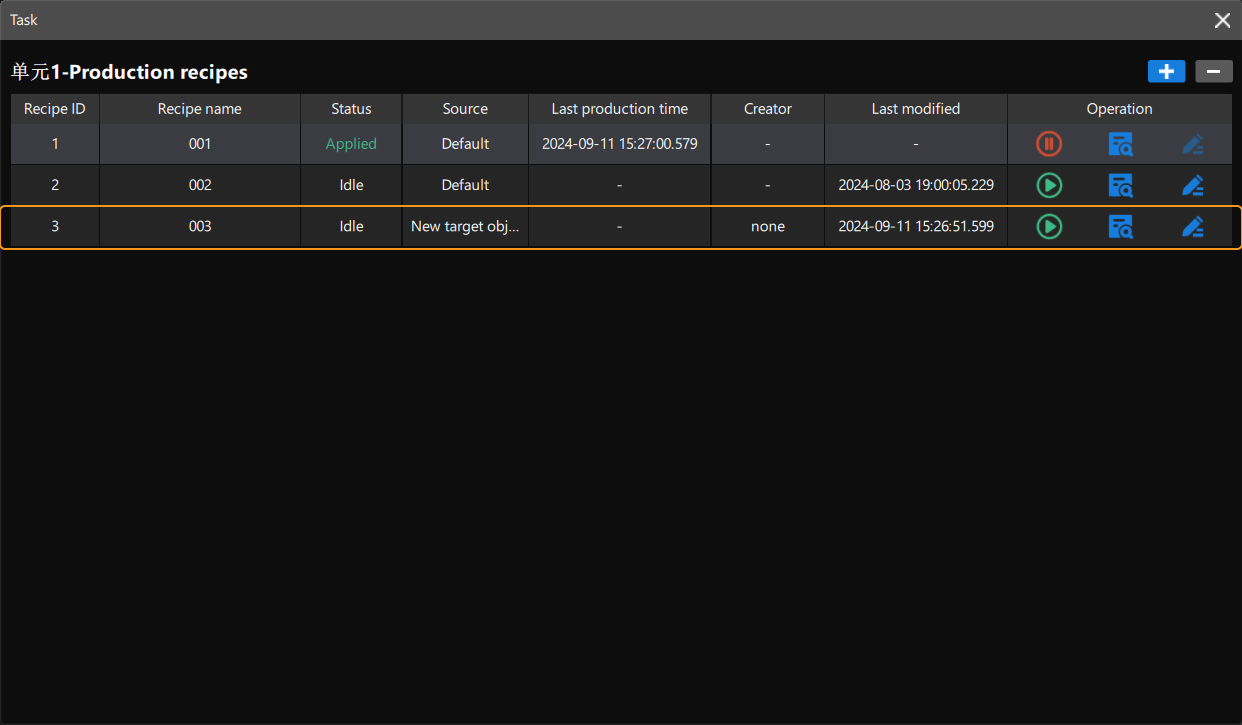Screen dimensions: 1242x725
Task: Start production of recipe 002
Action: point(1048,185)
